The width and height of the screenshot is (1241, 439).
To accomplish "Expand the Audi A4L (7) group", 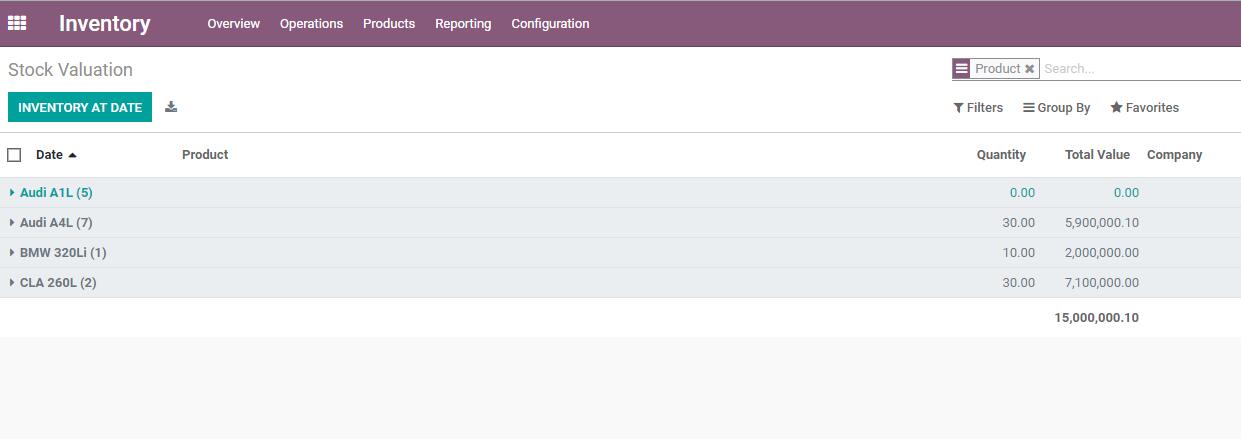I will (56, 223).
